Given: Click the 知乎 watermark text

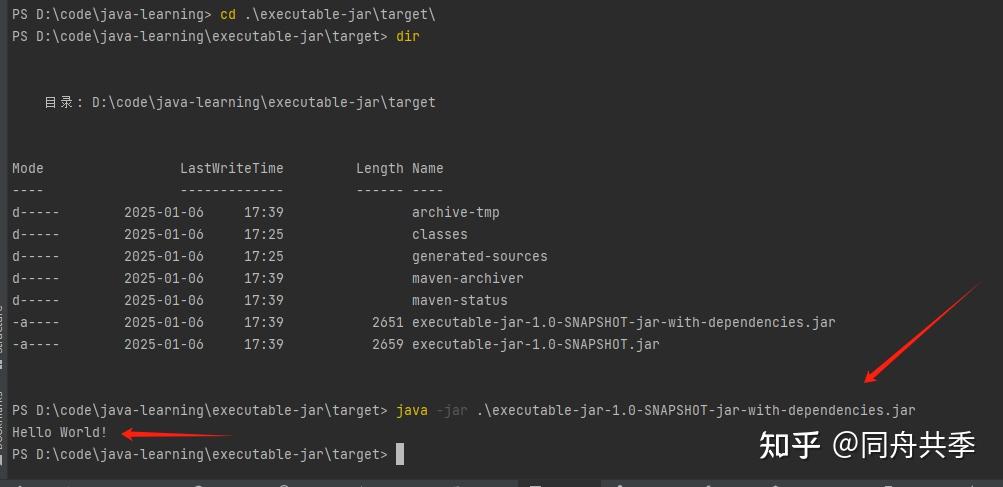Looking at the screenshot, I should (789, 444).
